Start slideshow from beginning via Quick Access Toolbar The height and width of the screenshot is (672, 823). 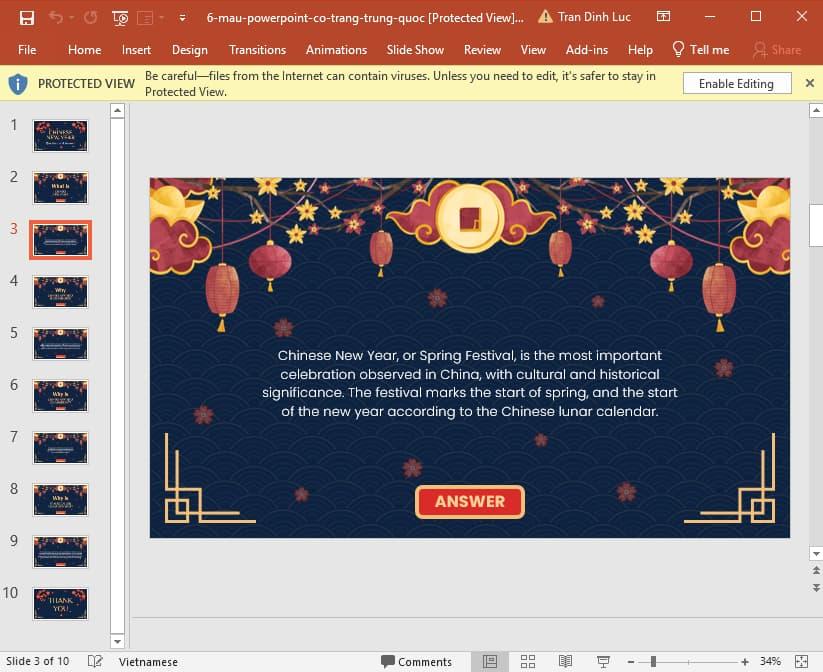tap(119, 17)
